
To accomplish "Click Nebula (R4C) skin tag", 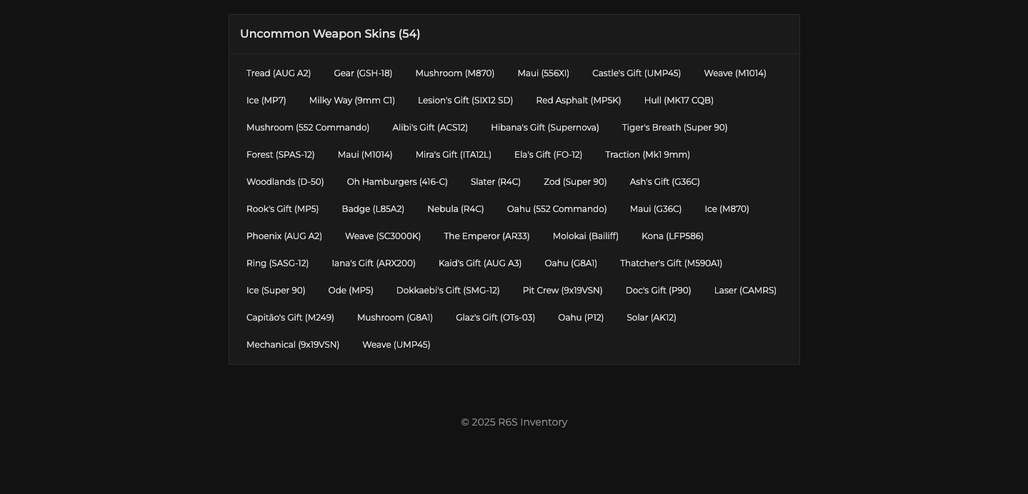I will (456, 209).
